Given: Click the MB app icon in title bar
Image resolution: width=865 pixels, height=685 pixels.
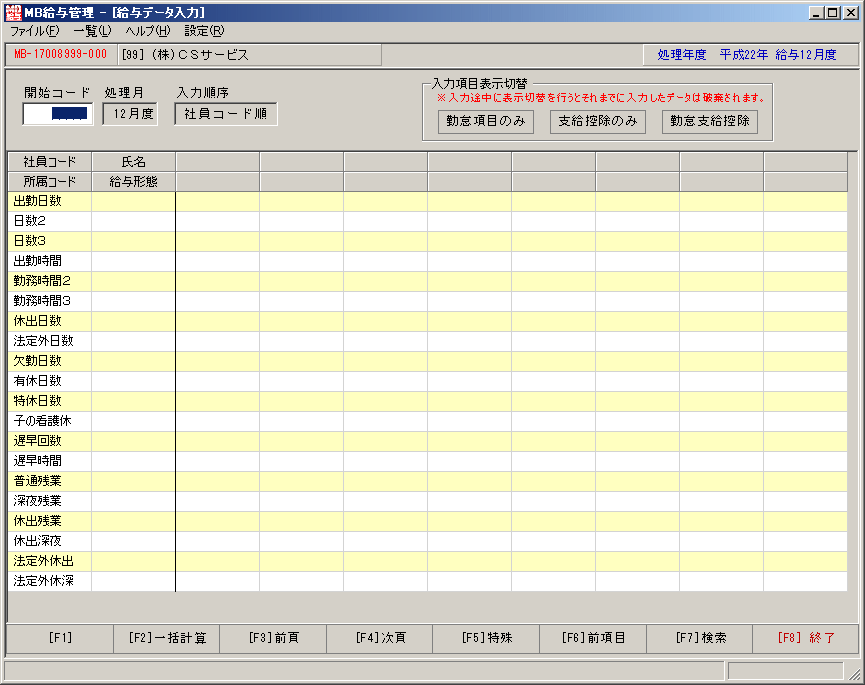Looking at the screenshot, I should pos(13,12).
